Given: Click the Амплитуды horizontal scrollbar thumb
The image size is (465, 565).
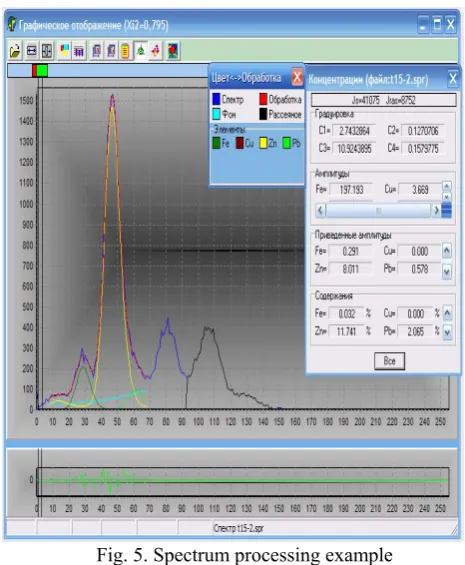Looking at the screenshot, I should (x=378, y=210).
